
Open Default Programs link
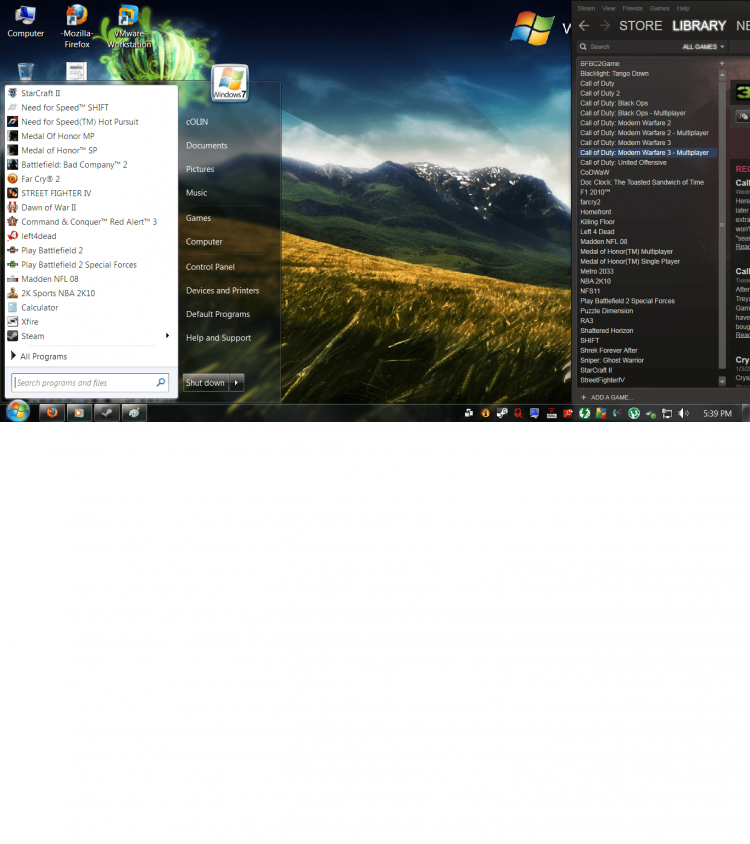(x=218, y=314)
